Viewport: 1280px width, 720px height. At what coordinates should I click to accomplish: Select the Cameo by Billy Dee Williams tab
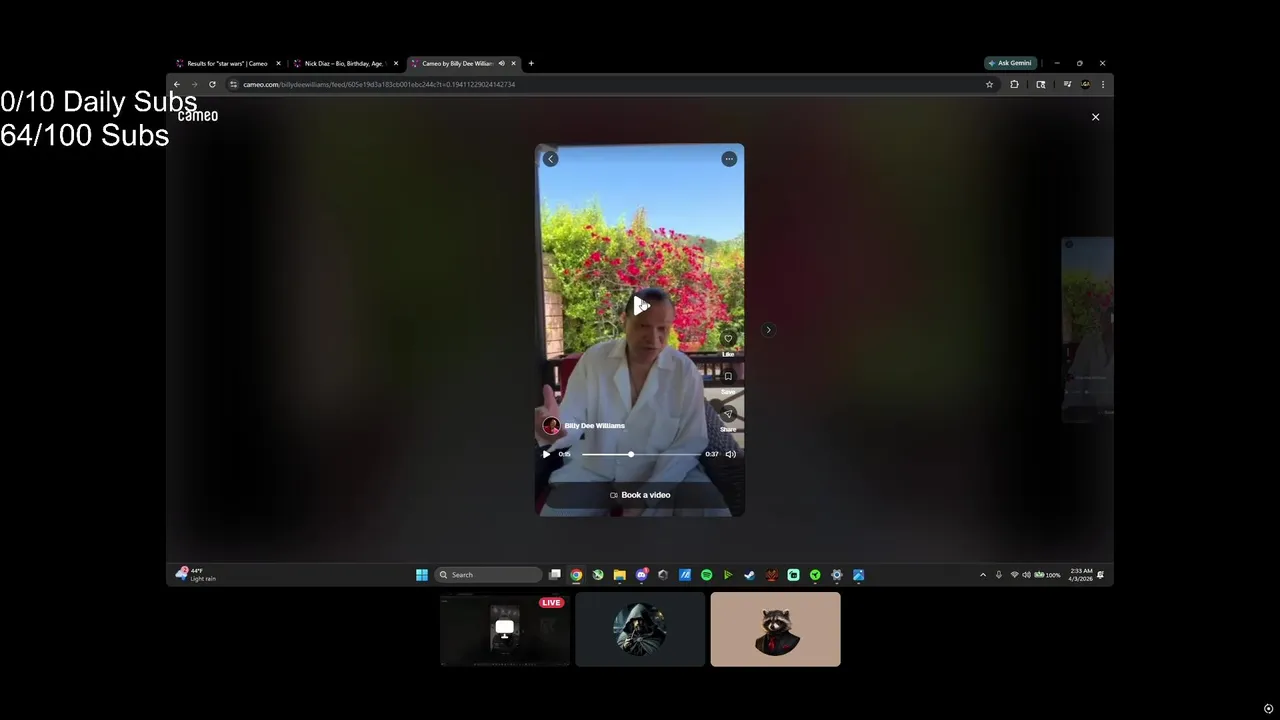click(x=457, y=64)
